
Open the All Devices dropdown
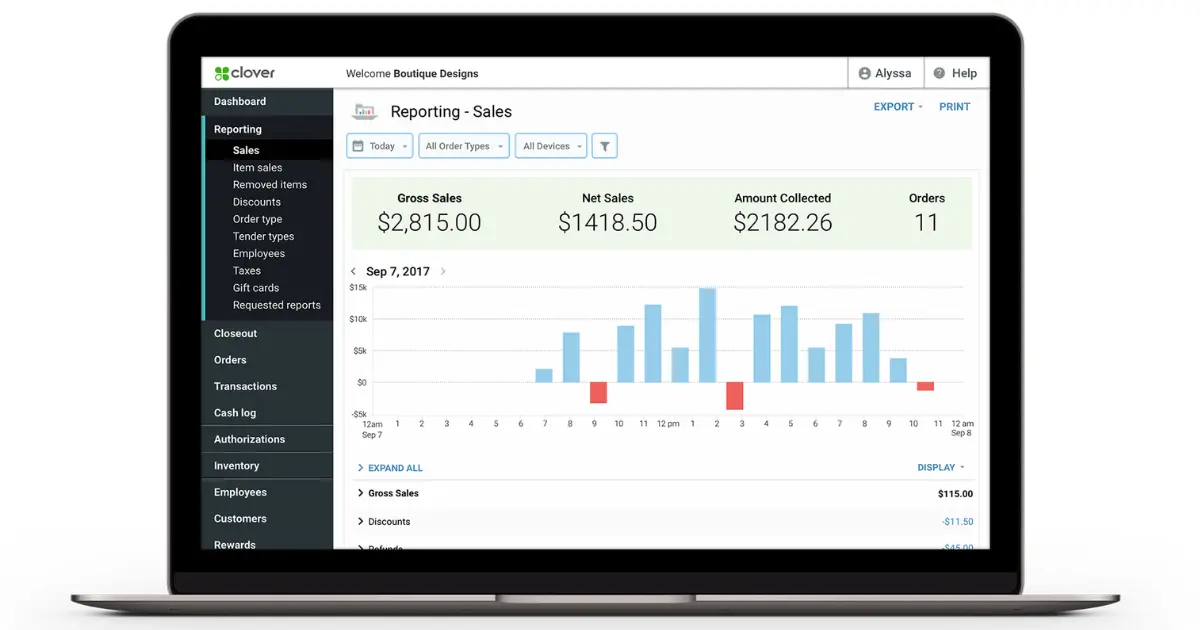(551, 146)
